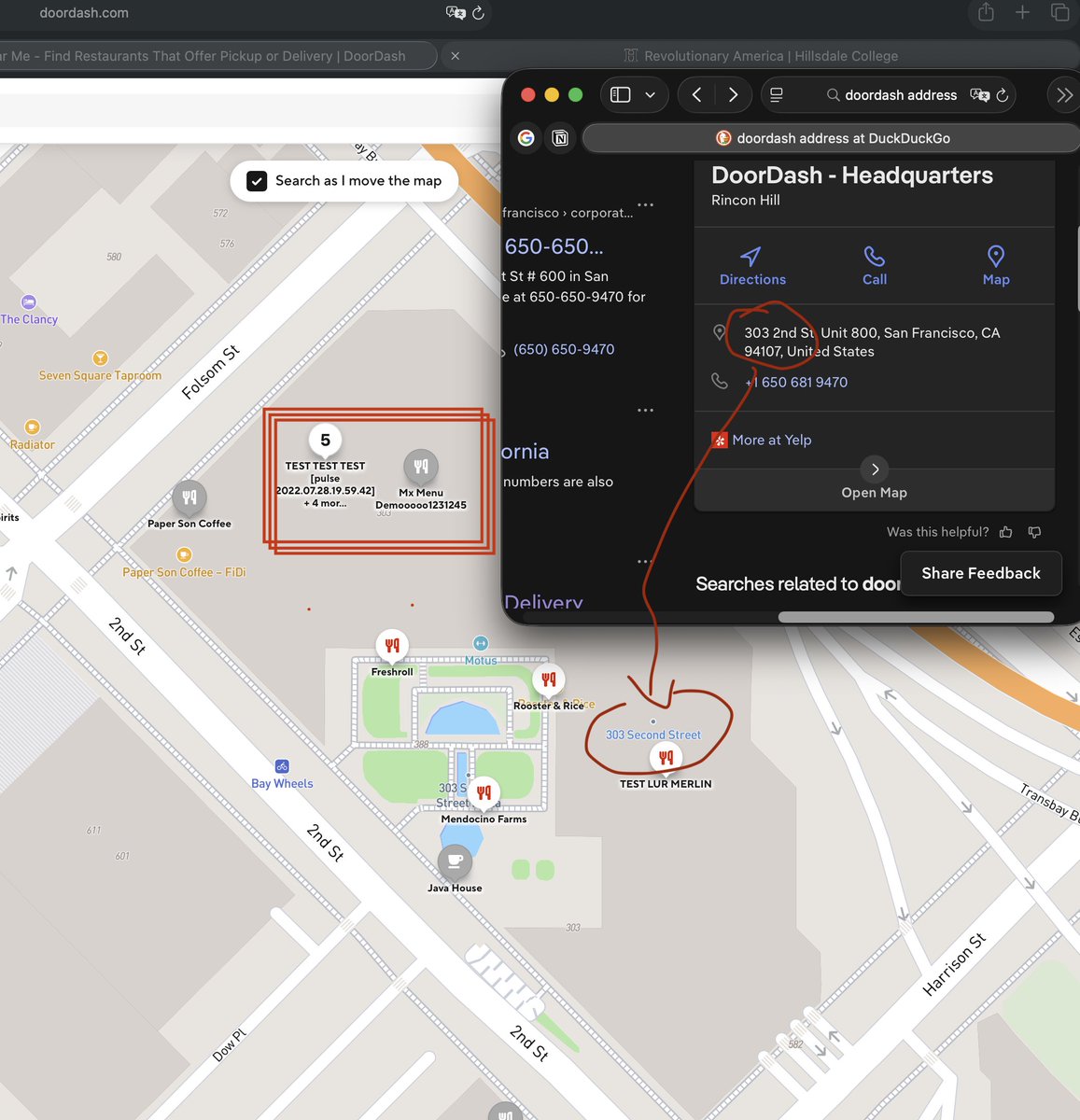Go forward in the DuckDuckGo window

point(733,94)
